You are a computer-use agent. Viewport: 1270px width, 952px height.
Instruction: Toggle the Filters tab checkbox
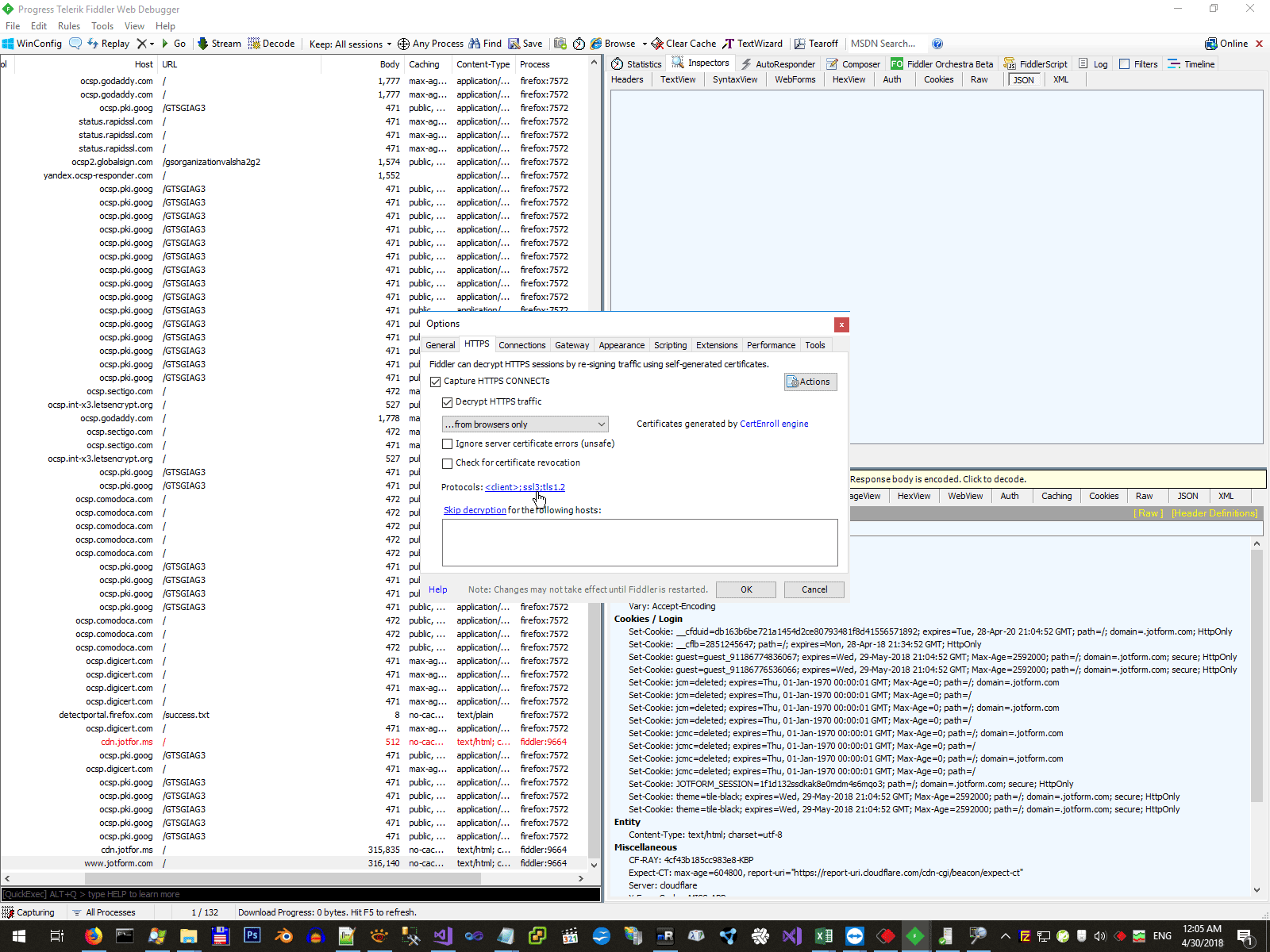1124,64
